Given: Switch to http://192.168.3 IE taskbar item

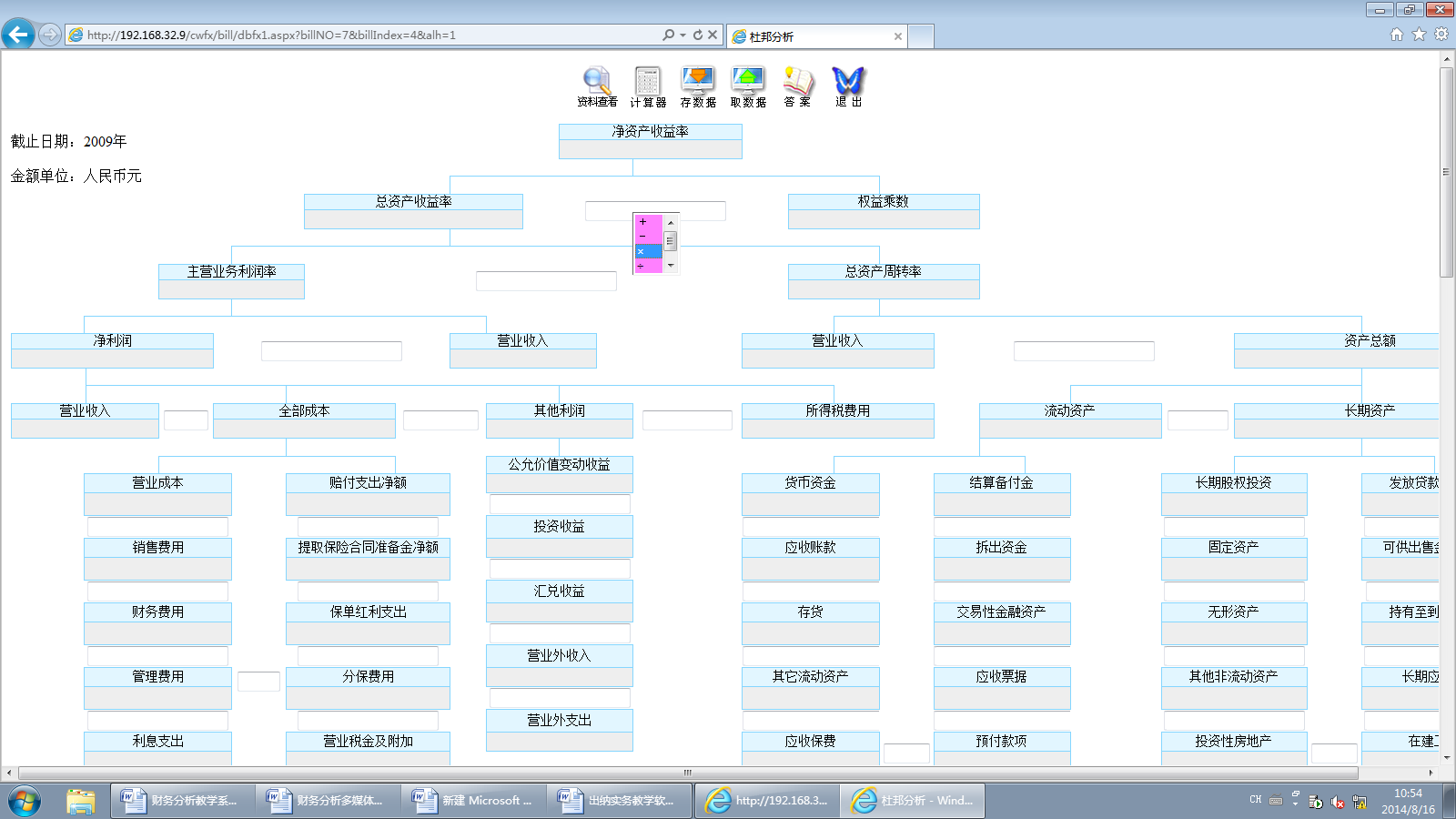Looking at the screenshot, I should coord(766,801).
